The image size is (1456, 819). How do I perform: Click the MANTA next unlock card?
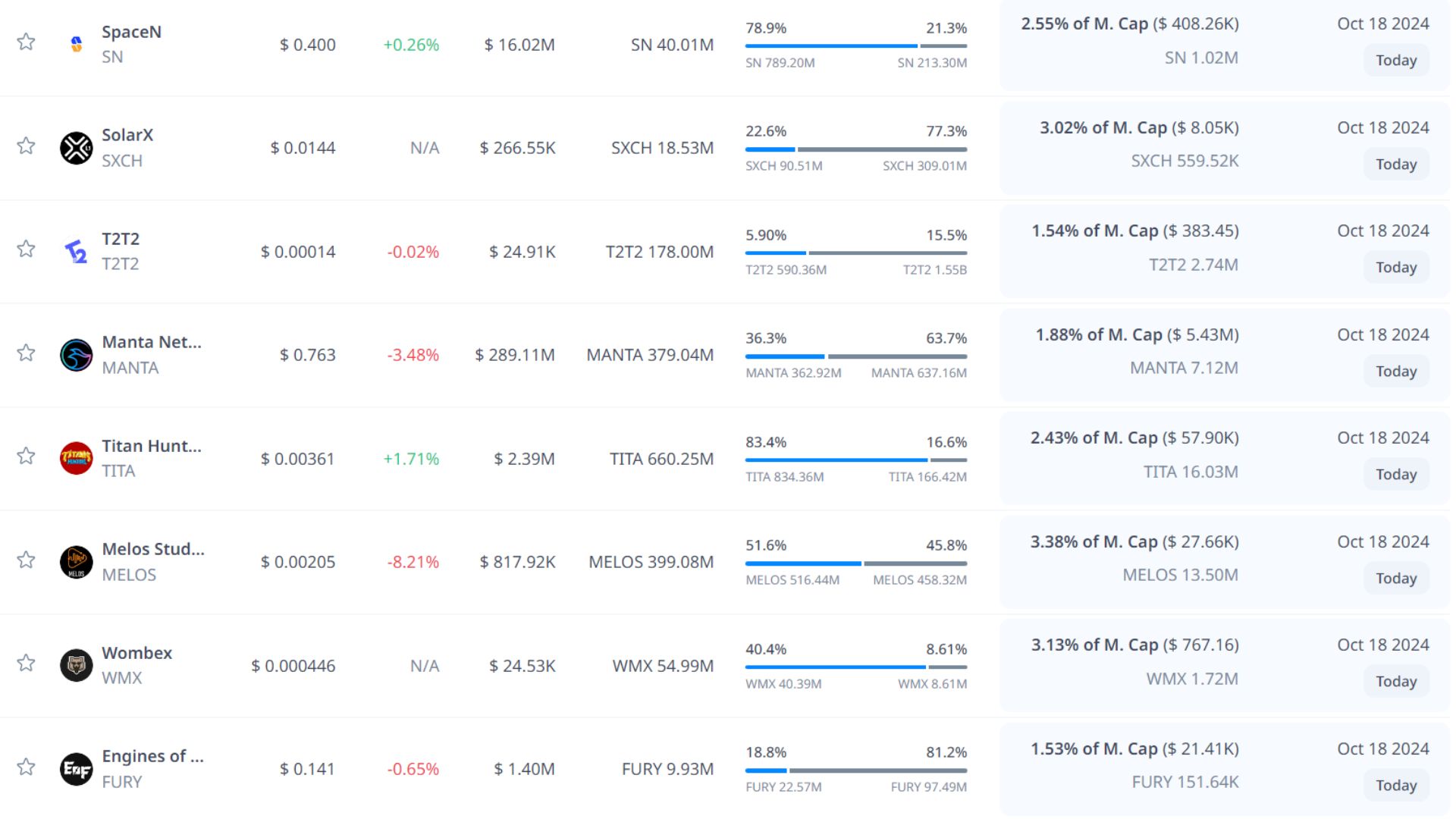coord(1224,353)
